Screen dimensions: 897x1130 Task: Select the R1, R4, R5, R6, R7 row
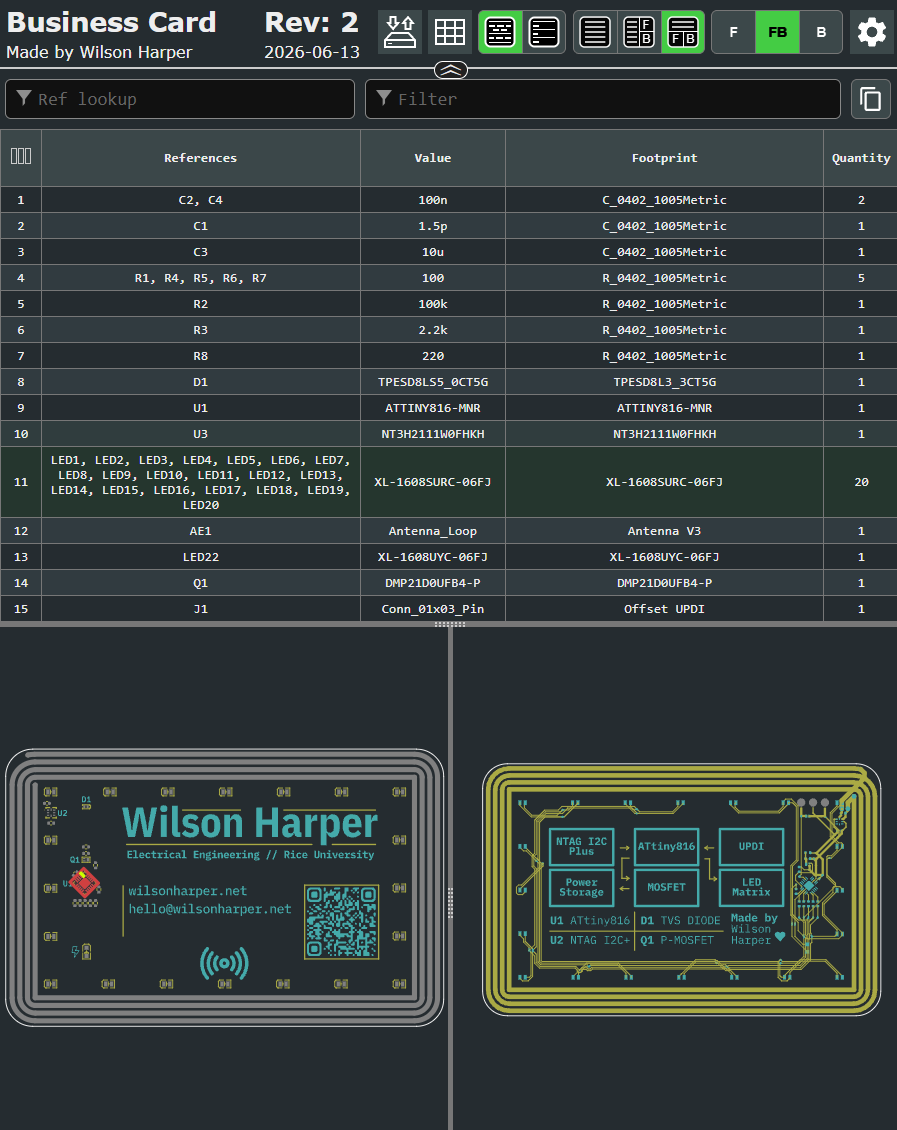[448, 277]
